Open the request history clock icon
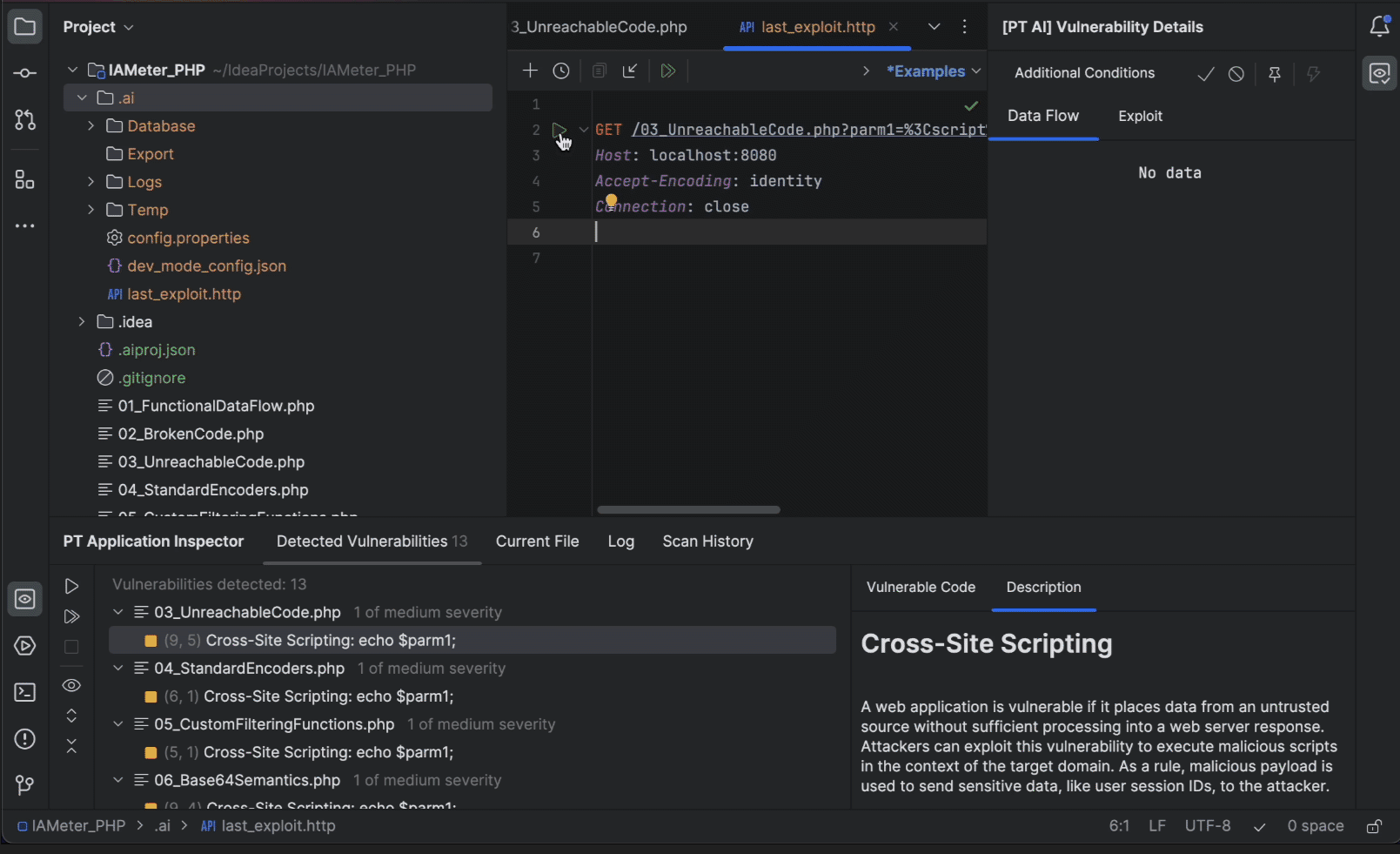Image resolution: width=1400 pixels, height=854 pixels. pos(561,71)
